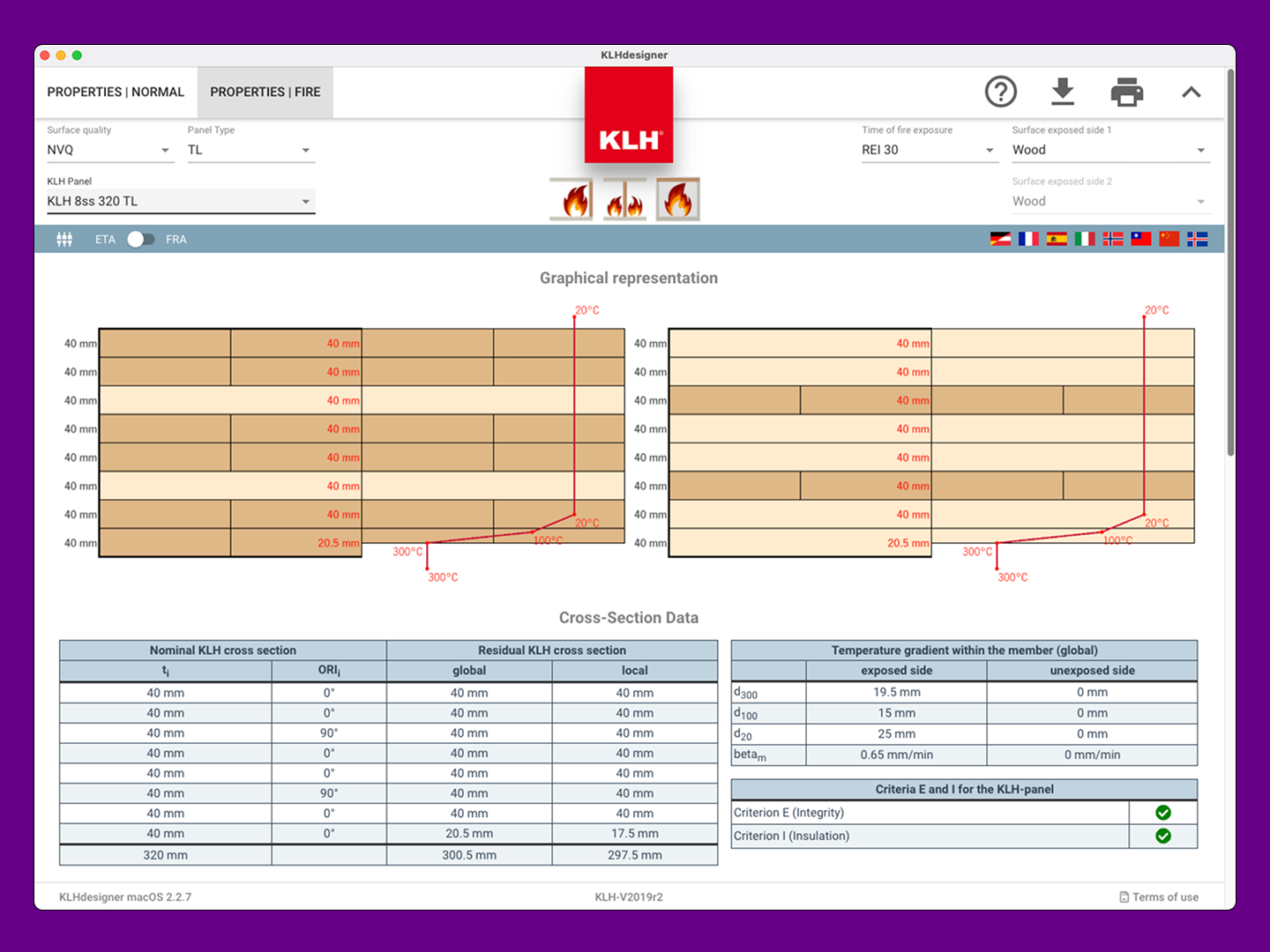Click the 'unexposed side' column header
The image size is (1270, 952).
click(x=1093, y=671)
